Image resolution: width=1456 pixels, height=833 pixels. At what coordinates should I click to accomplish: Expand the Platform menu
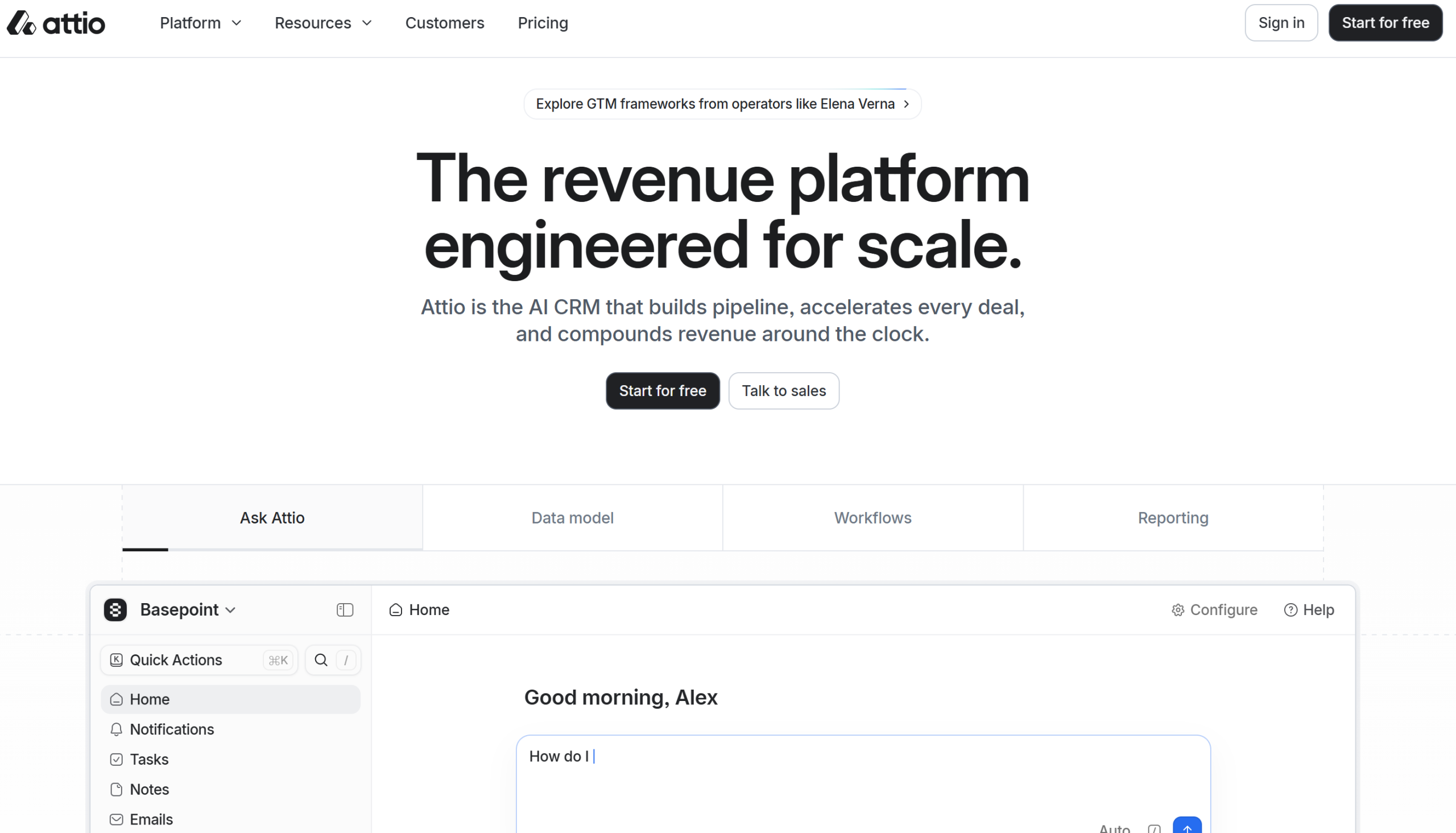(x=201, y=23)
